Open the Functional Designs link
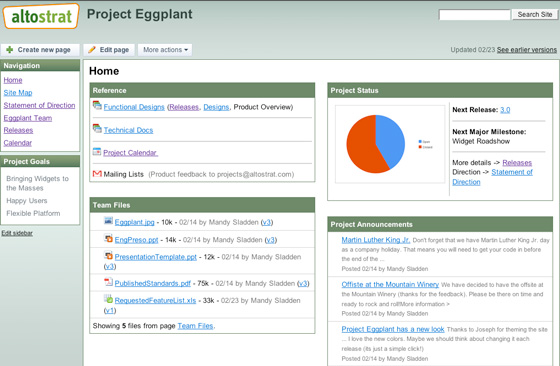560x366 pixels. 134,107
